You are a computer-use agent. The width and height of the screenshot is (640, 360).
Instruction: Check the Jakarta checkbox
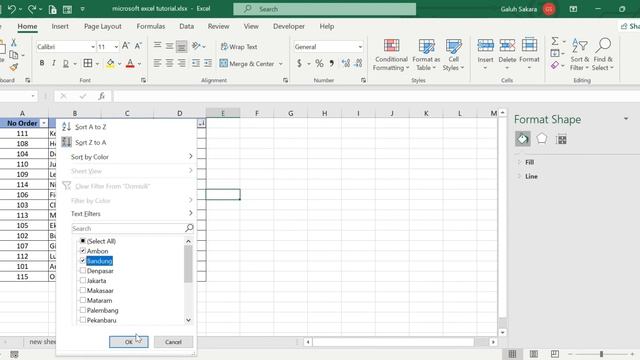coord(83,280)
